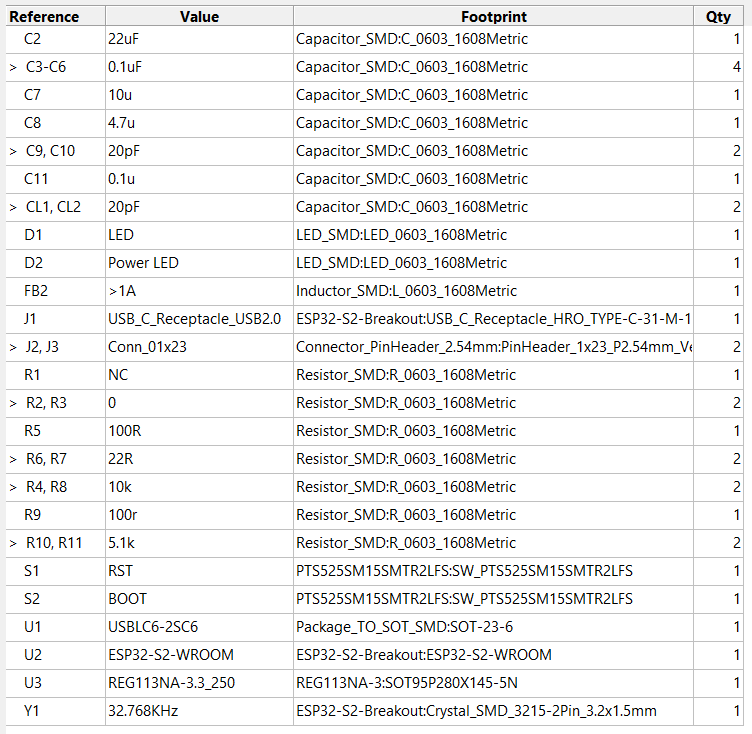752x734 pixels.
Task: Select the FB2 reference cell
Action: pos(37,291)
